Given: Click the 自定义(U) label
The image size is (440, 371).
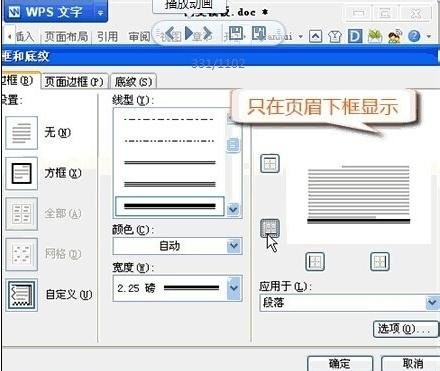Looking at the screenshot, I should click(x=69, y=294).
